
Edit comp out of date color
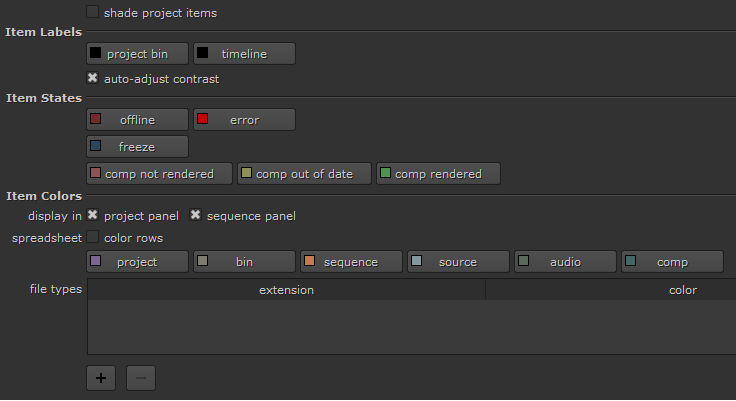pos(304,174)
